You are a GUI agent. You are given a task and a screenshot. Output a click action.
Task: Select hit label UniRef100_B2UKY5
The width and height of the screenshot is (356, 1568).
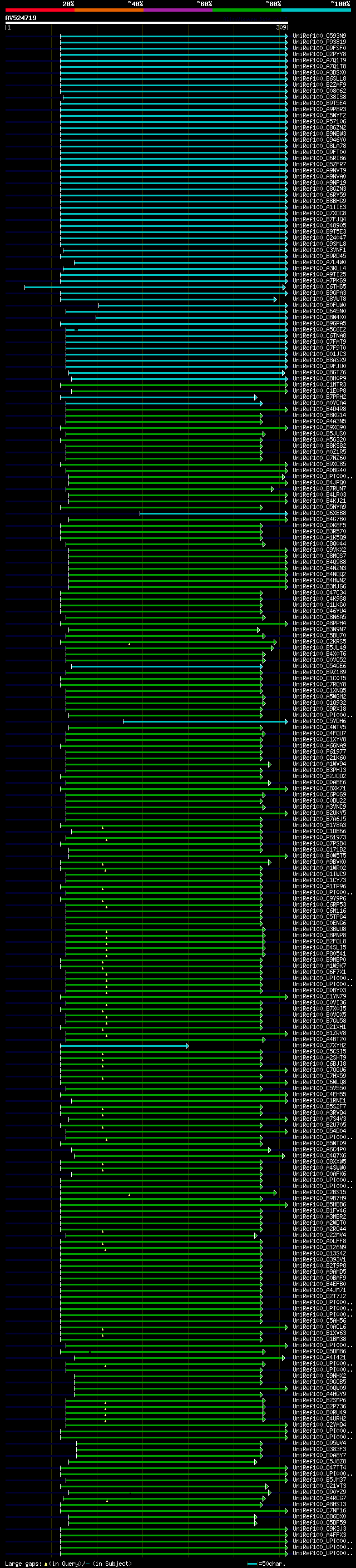(319, 813)
